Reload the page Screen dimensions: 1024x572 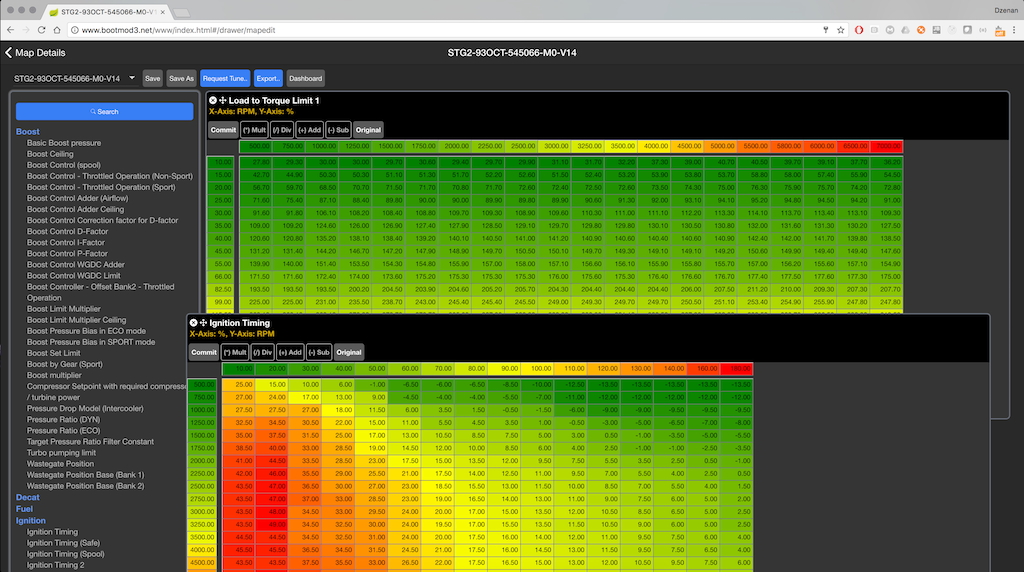click(41, 30)
